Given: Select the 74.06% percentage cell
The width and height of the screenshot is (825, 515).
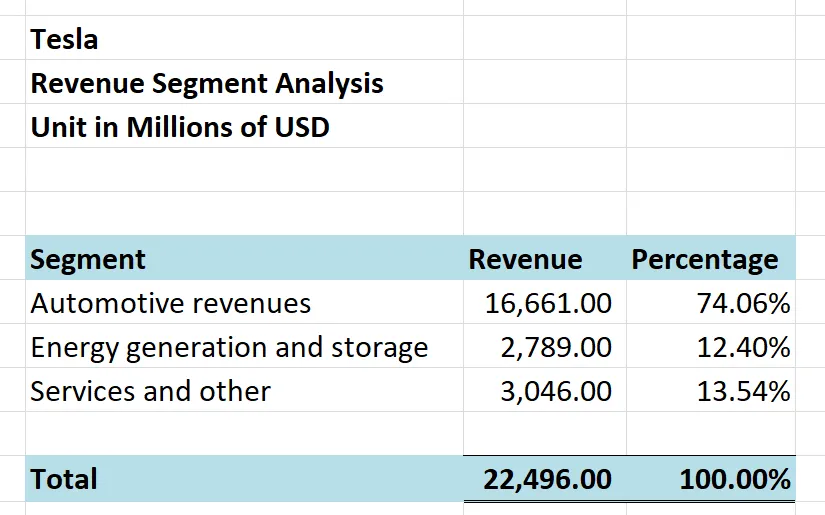Looking at the screenshot, I should click(711, 302).
